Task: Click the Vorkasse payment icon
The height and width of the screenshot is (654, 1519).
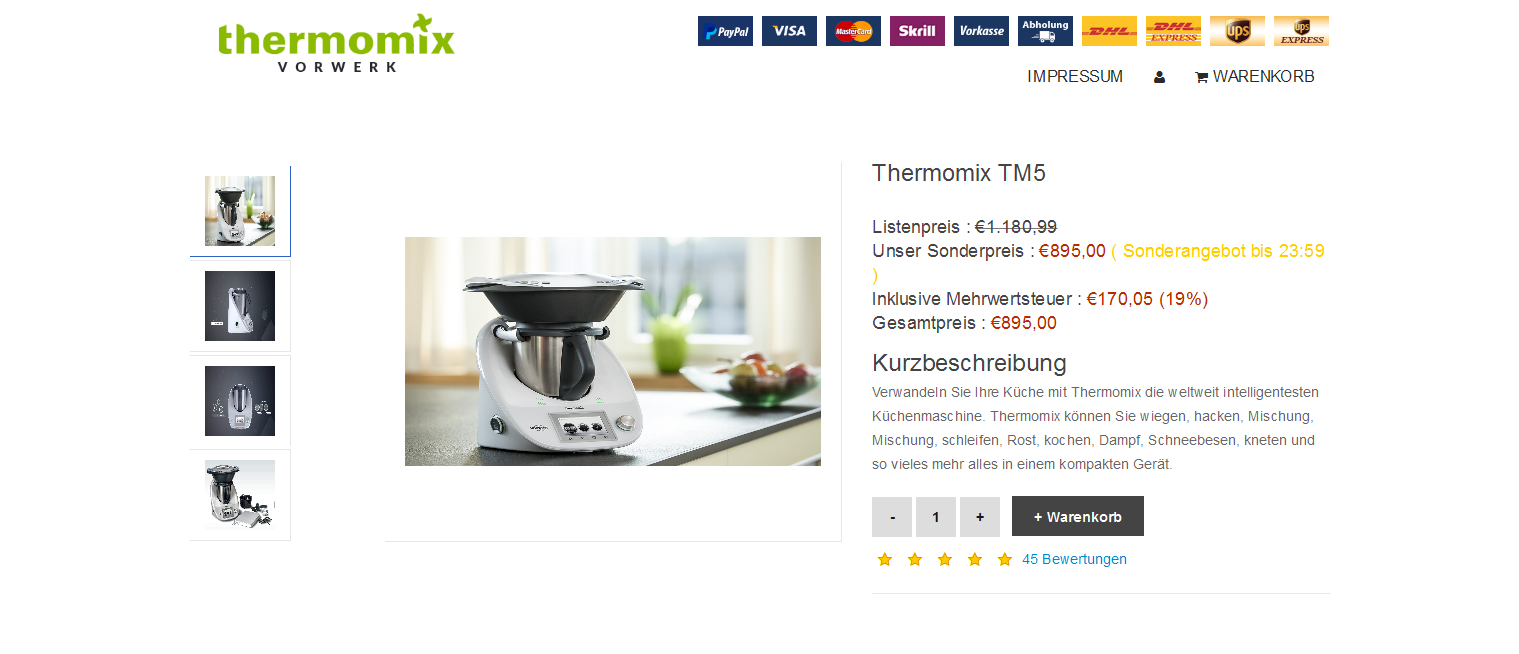Action: coord(981,31)
